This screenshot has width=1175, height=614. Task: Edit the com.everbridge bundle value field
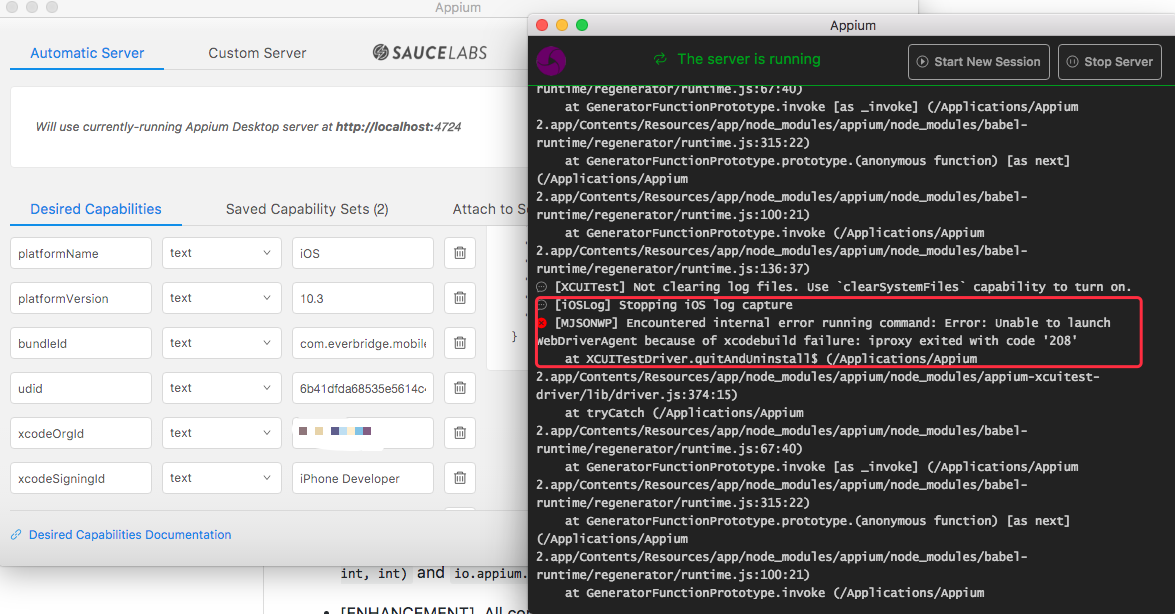pyautogui.click(x=363, y=343)
